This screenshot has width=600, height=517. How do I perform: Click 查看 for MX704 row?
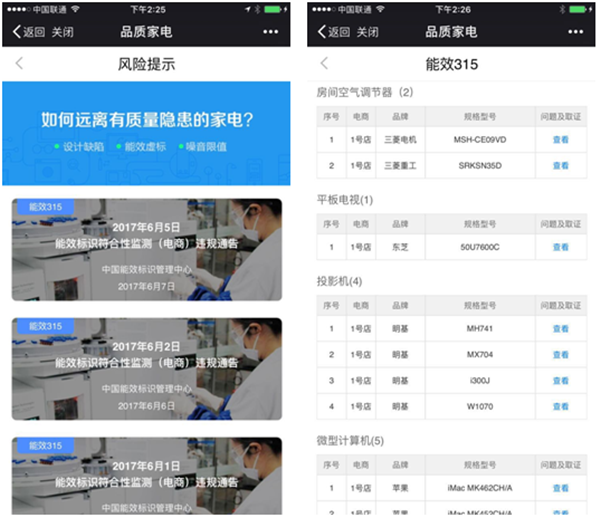click(x=561, y=355)
